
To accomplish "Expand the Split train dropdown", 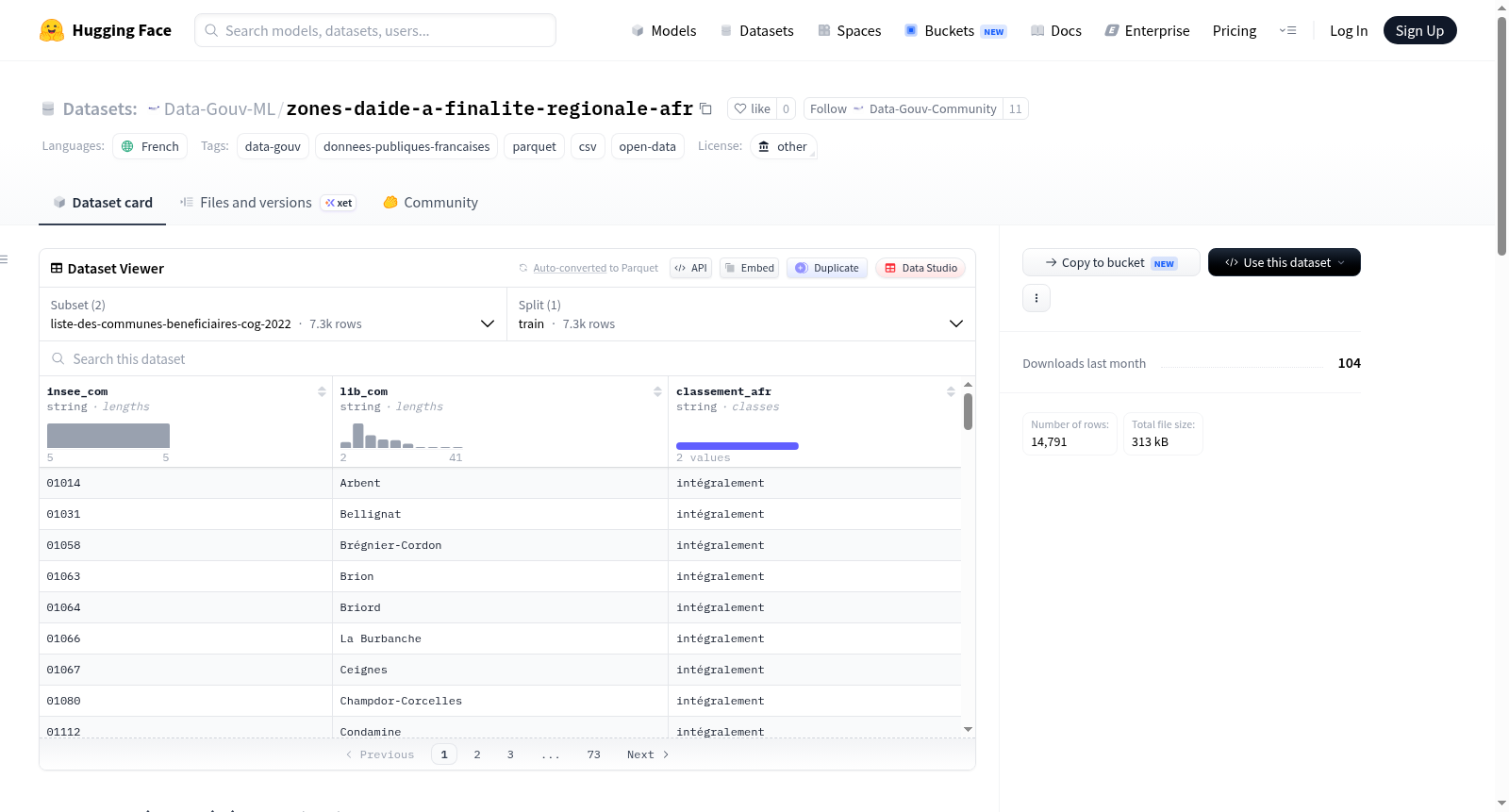I will tap(740, 314).
